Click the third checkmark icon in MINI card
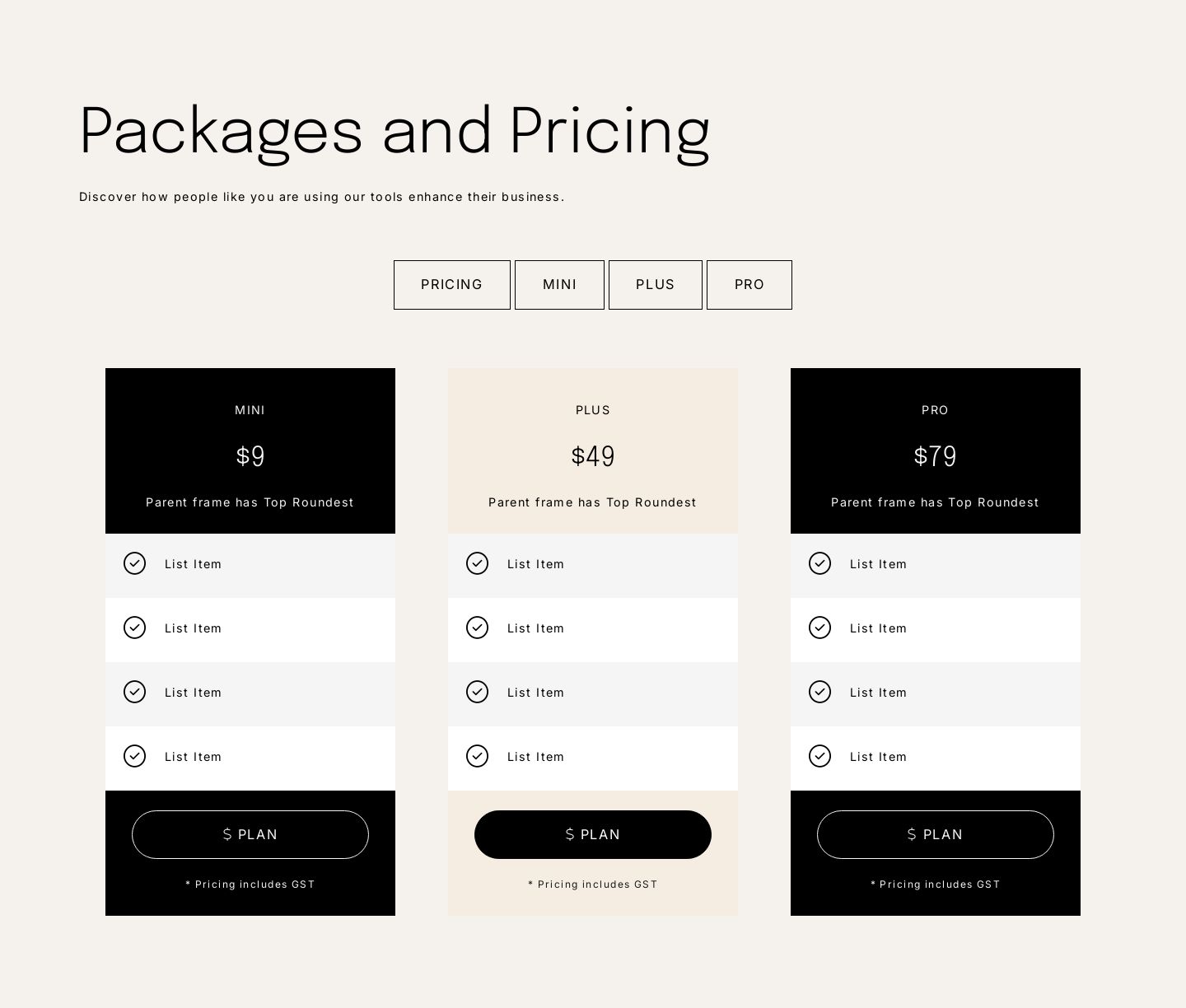Image resolution: width=1186 pixels, height=1008 pixels. pyautogui.click(x=134, y=692)
